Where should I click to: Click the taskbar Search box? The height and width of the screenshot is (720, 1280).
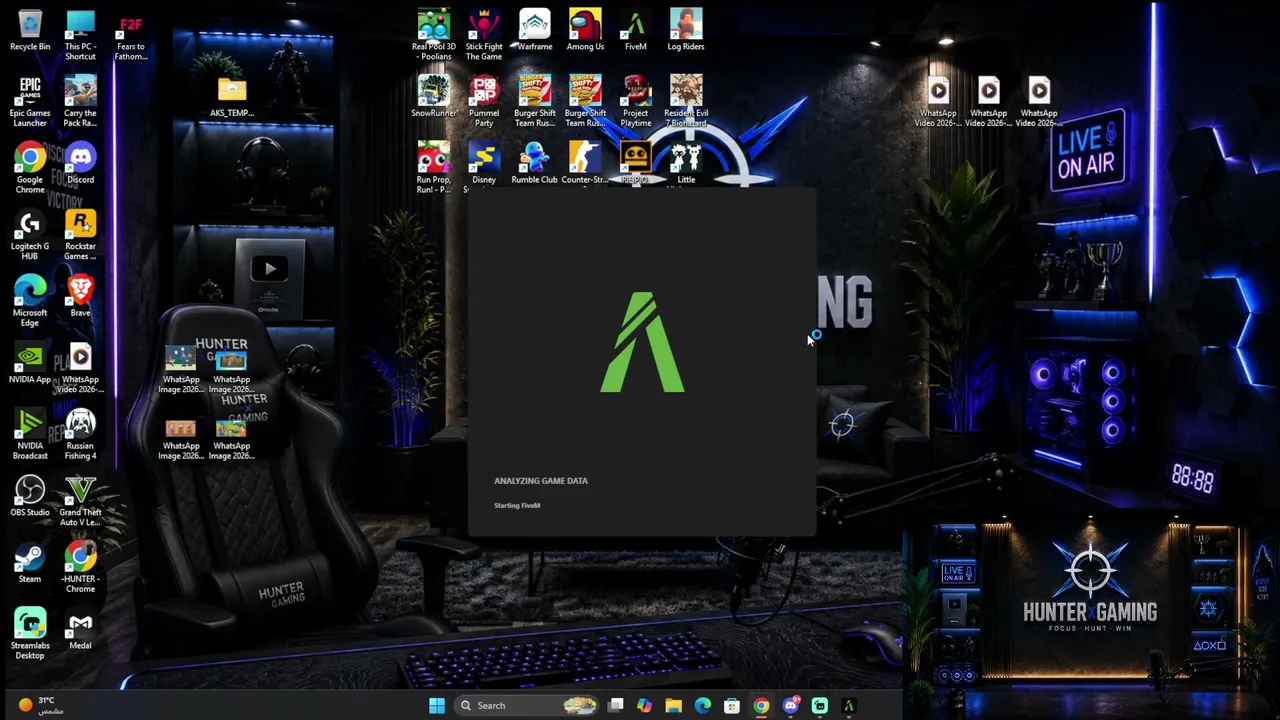(527, 705)
